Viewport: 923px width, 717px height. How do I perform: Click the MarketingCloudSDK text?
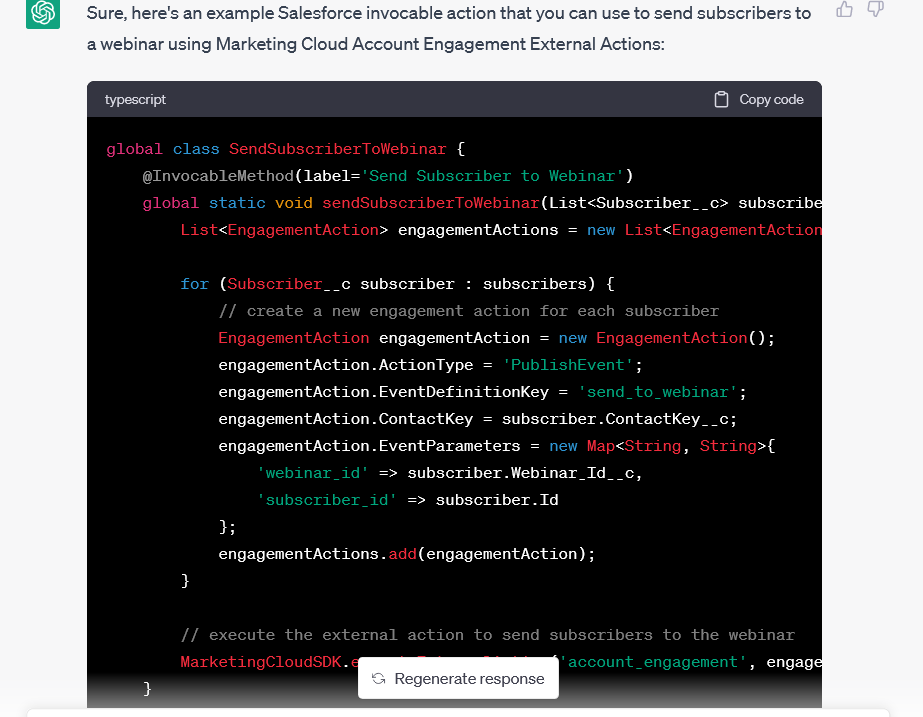tap(261, 662)
